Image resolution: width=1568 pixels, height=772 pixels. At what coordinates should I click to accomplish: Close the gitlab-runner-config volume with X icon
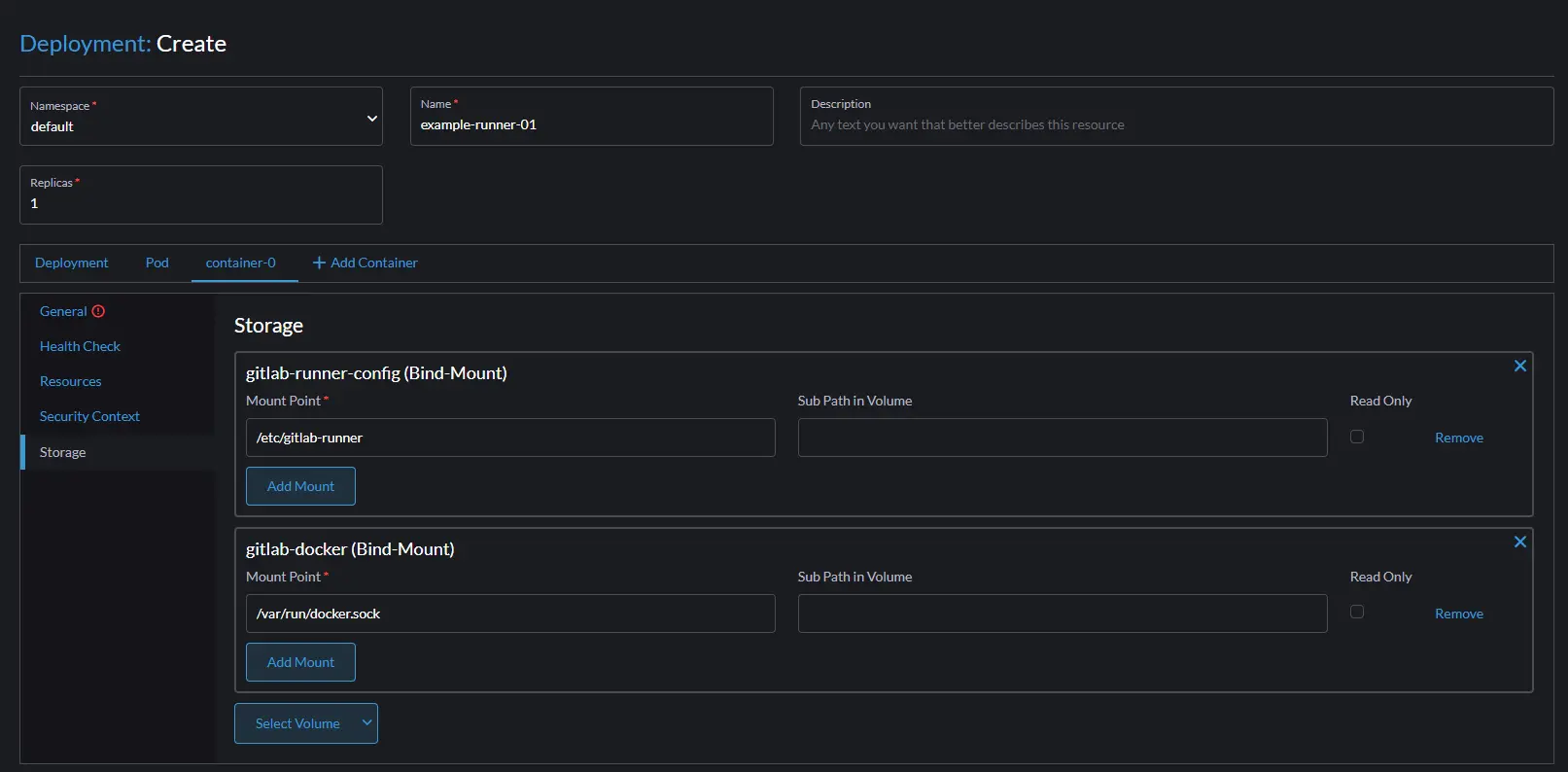click(x=1520, y=366)
